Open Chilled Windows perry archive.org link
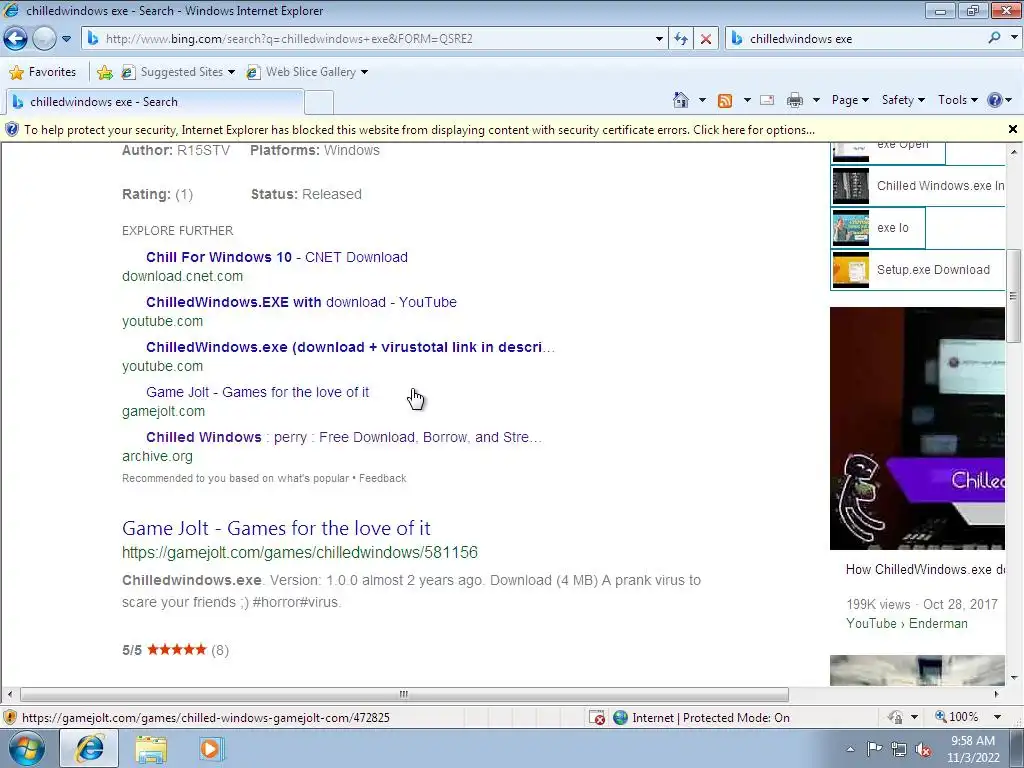Image resolution: width=1024 pixels, height=768 pixels. [x=344, y=438]
